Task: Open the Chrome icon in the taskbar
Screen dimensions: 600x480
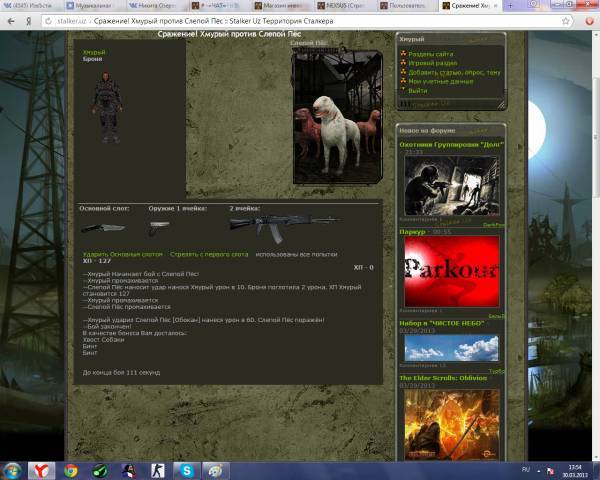Action: [x=71, y=469]
